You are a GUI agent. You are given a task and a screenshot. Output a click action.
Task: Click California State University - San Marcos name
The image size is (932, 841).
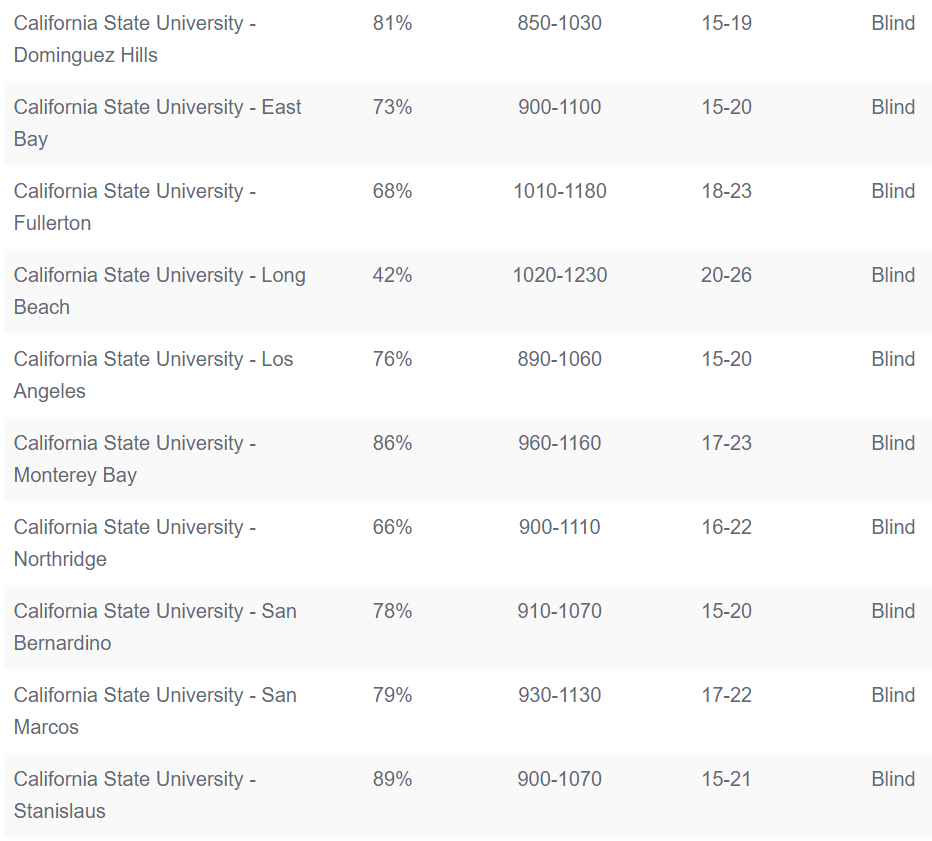155,711
